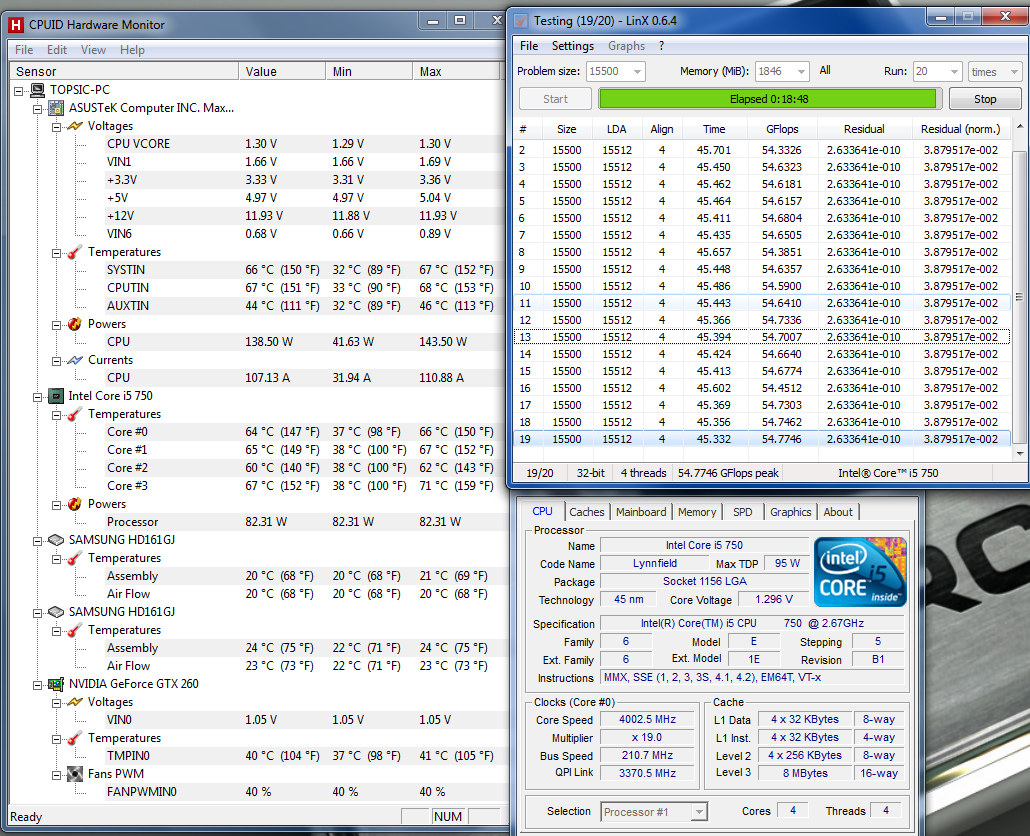1030x836 pixels.
Task: Click the LinX results scrollbar up arrow
Action: click(x=1019, y=126)
